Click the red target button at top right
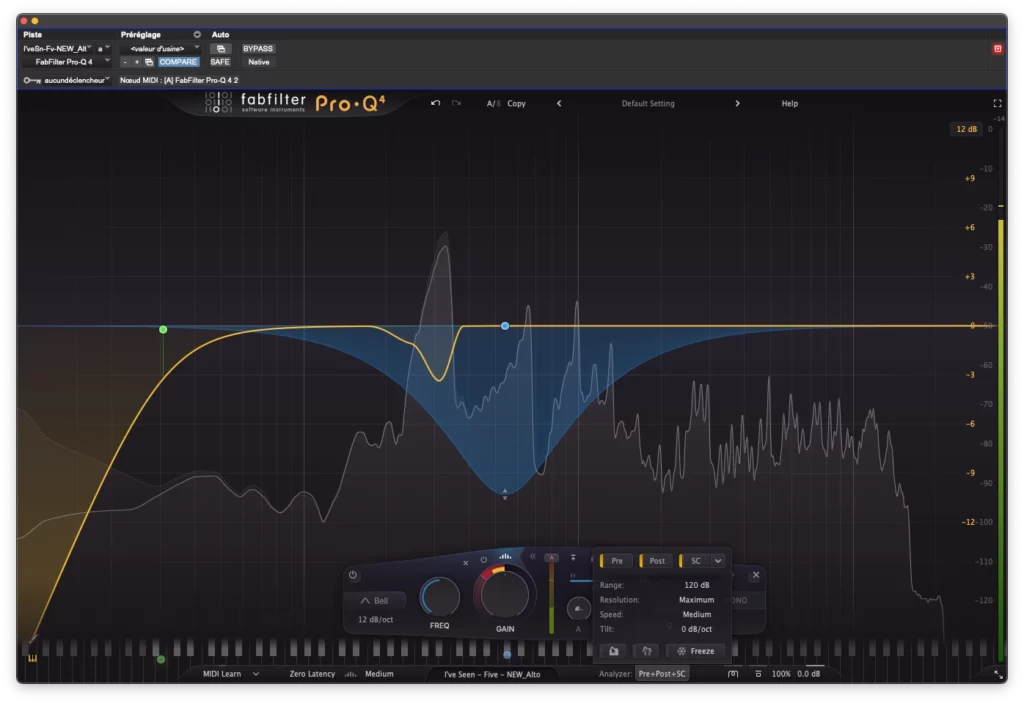The height and width of the screenshot is (703, 1024). click(997, 49)
